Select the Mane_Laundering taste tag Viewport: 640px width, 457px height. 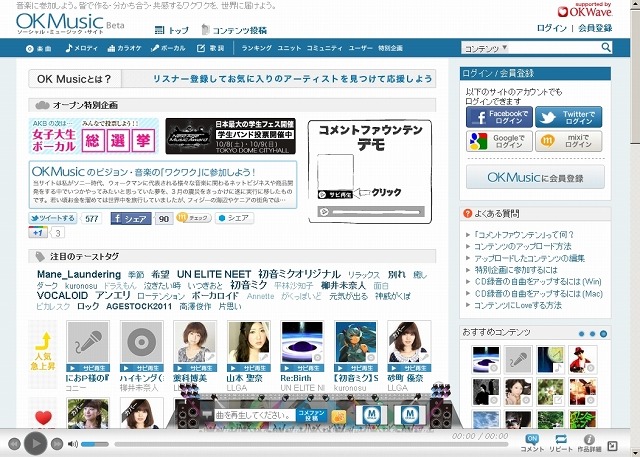pos(79,274)
